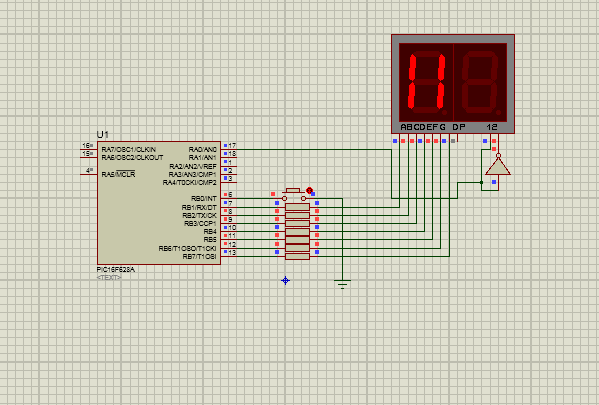Click the wire junction dot beside the inverter
This screenshot has width=599, height=405.
click(481, 183)
